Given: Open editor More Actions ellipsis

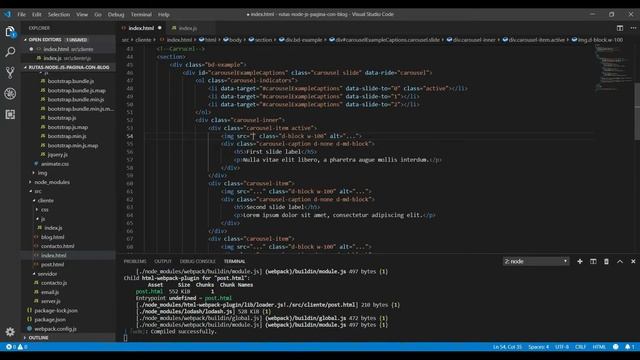Looking at the screenshot, I should click(x=633, y=28).
